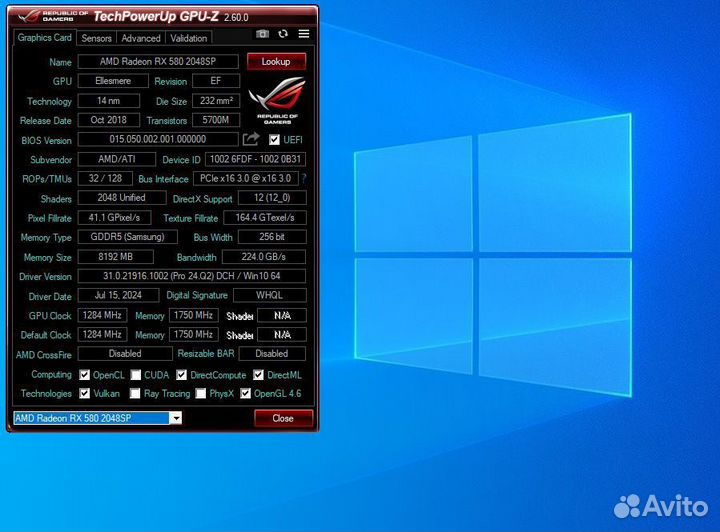720x532 pixels.
Task: Click the refresh icon in GPU-Z
Action: pyautogui.click(x=283, y=34)
